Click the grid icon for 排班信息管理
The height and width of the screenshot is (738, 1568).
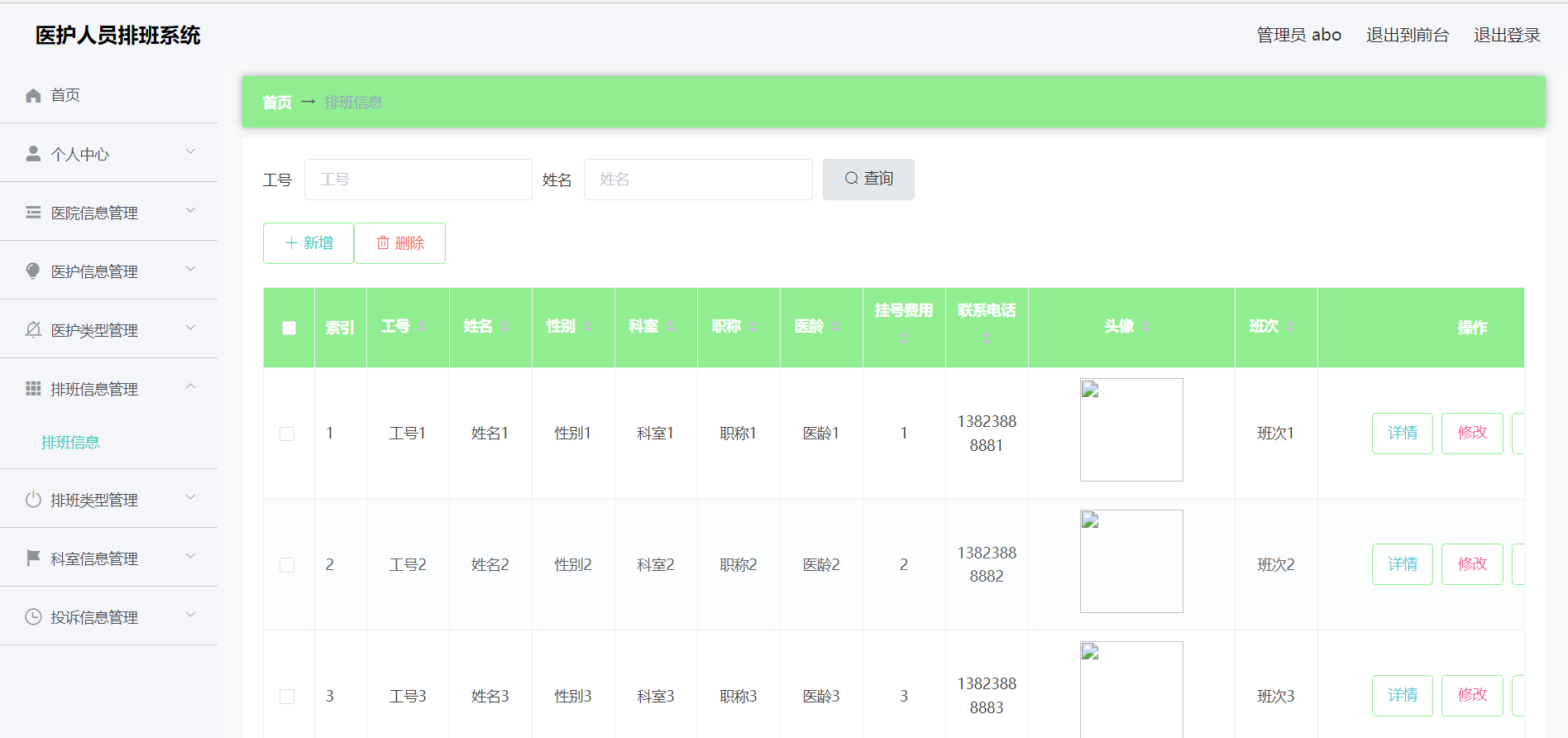pyautogui.click(x=33, y=389)
